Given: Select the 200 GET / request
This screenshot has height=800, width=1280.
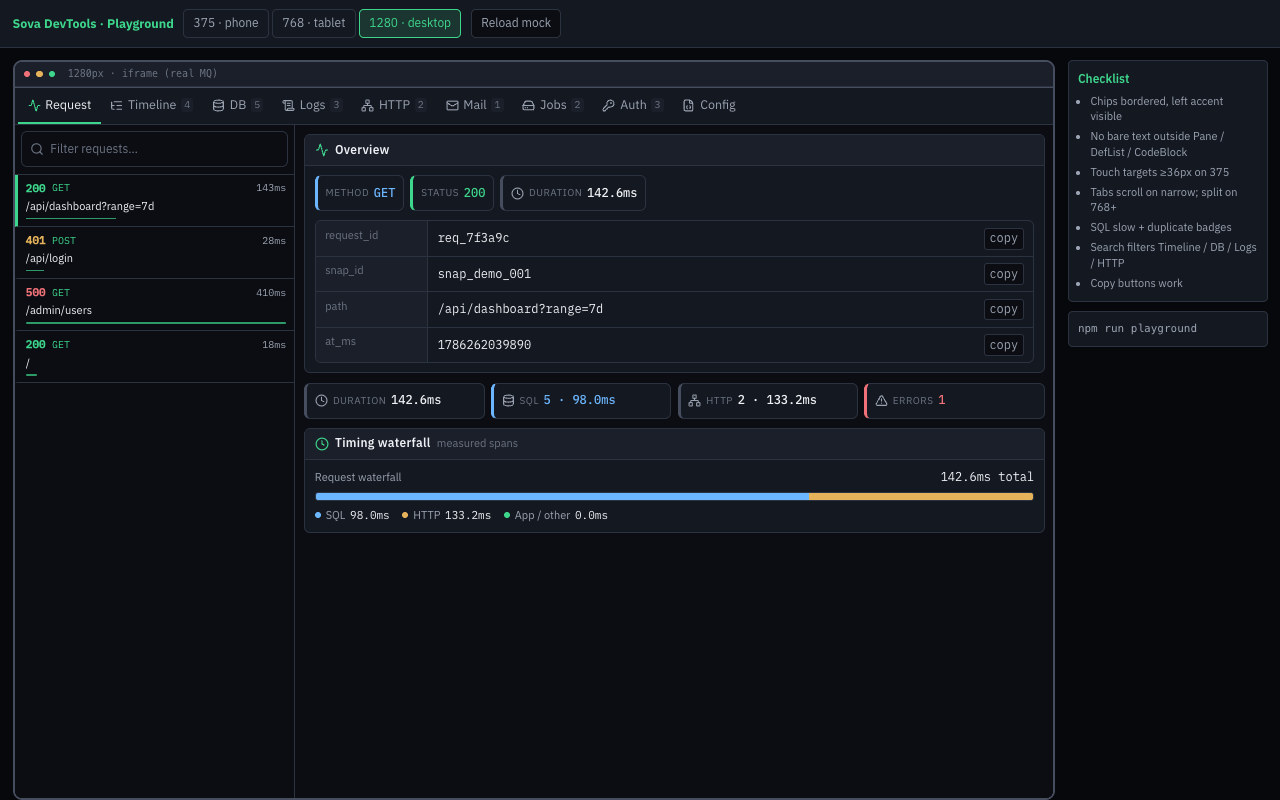Looking at the screenshot, I should 155,357.
